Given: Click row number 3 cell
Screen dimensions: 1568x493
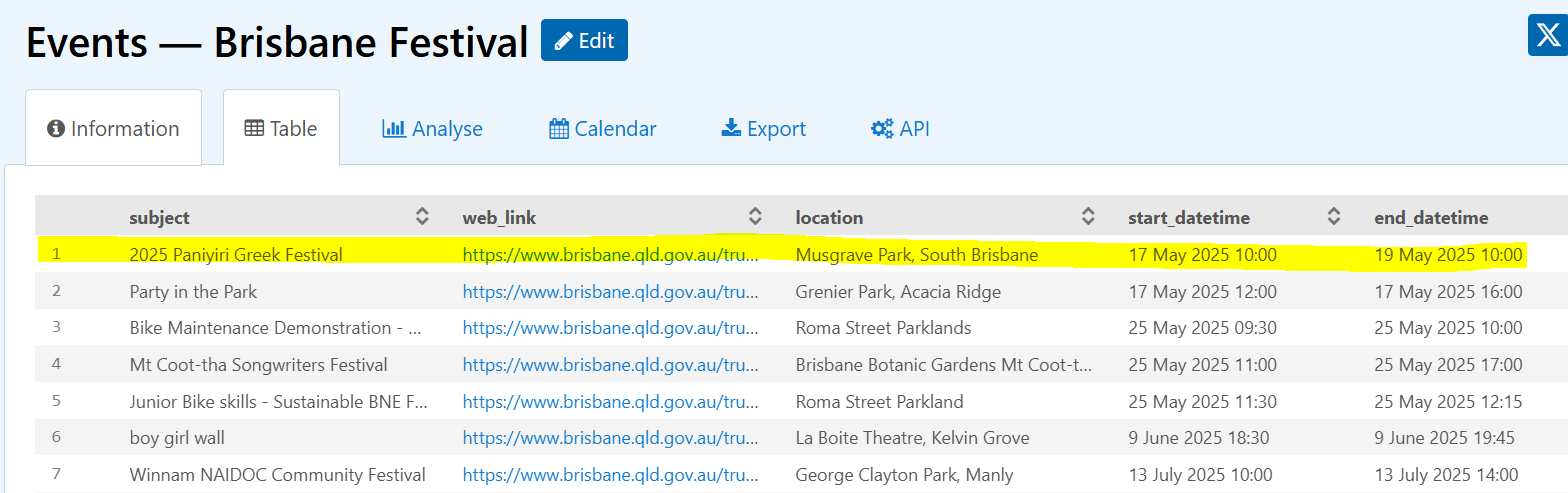Looking at the screenshot, I should tap(57, 328).
